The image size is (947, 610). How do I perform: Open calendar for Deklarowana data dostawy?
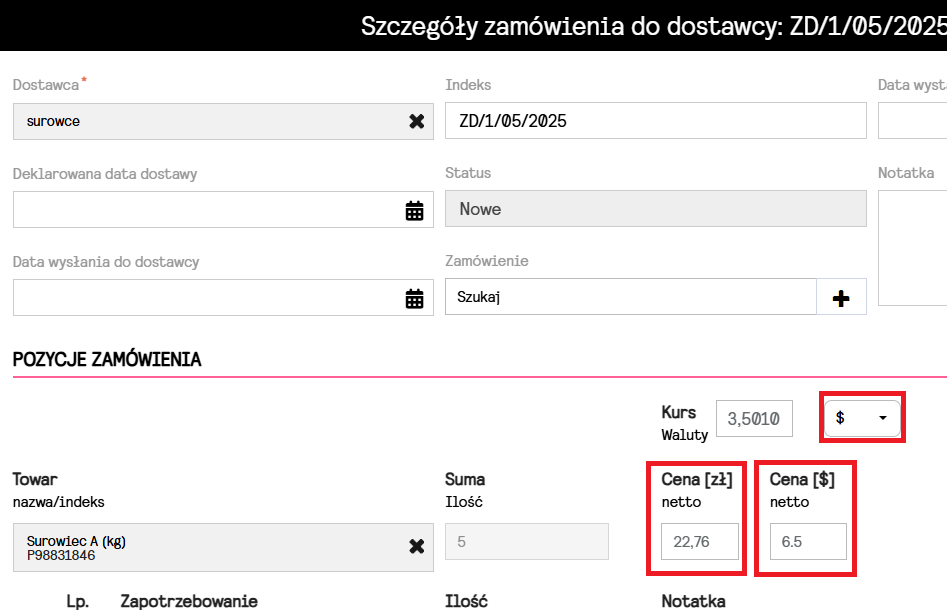414,210
